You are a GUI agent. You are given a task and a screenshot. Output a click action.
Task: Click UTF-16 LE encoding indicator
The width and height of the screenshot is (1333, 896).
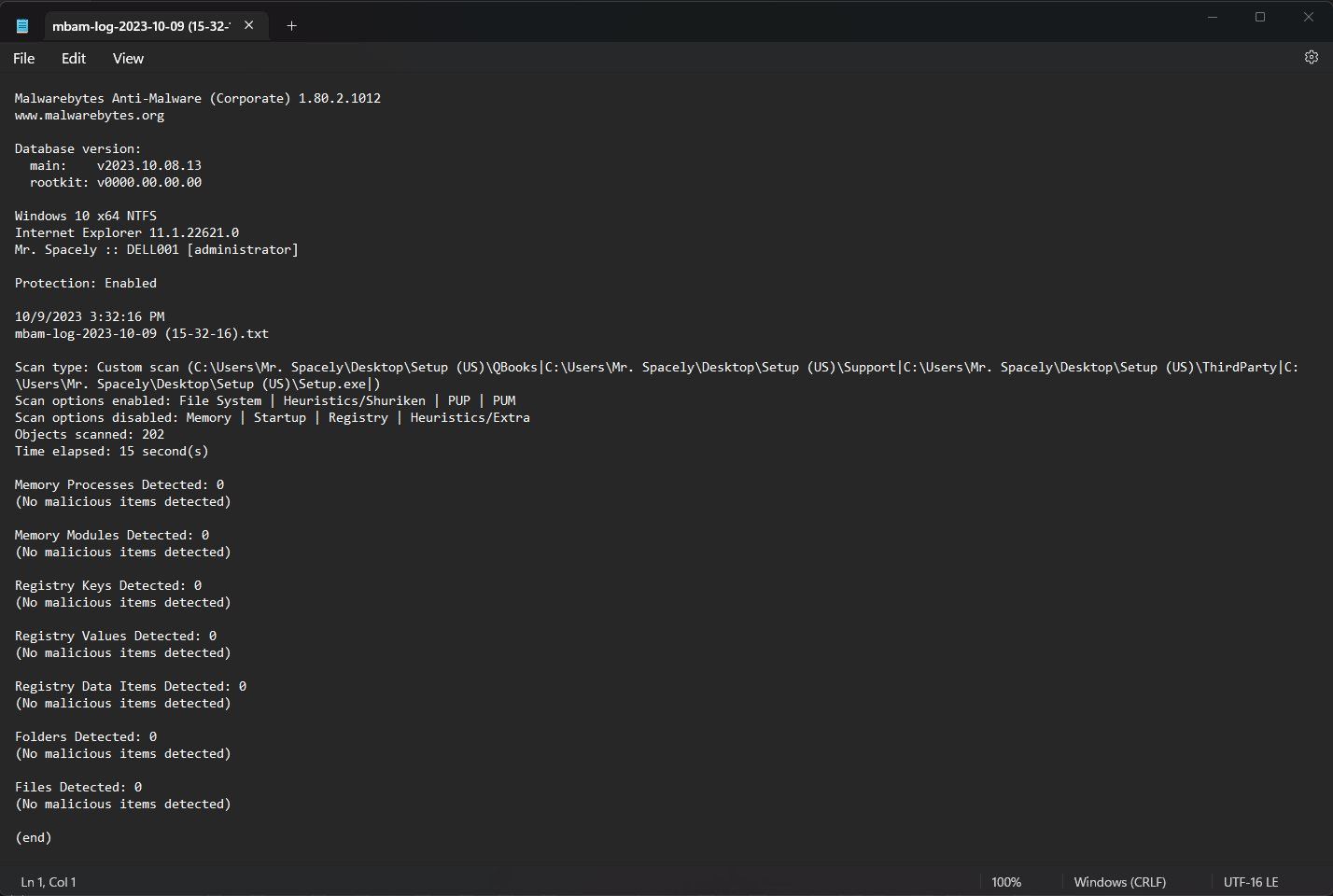pos(1251,882)
